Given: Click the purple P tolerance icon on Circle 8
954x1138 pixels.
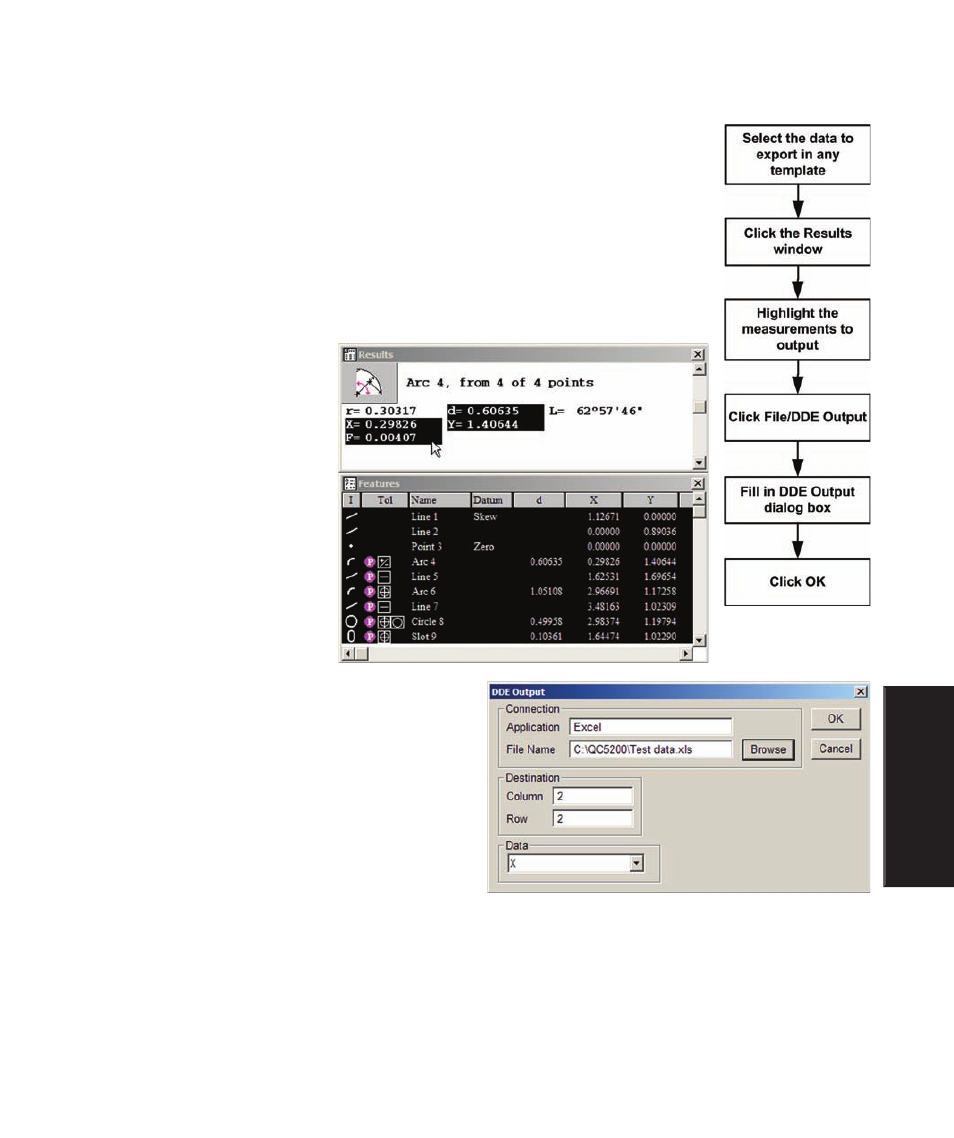Looking at the screenshot, I should (x=370, y=622).
